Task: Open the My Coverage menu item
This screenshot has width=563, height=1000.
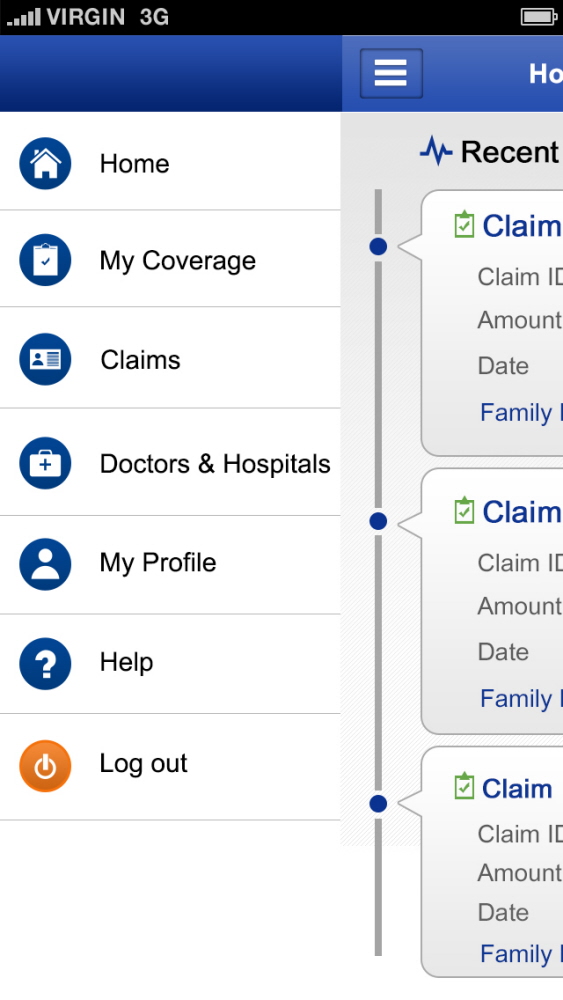Action: coord(170,259)
